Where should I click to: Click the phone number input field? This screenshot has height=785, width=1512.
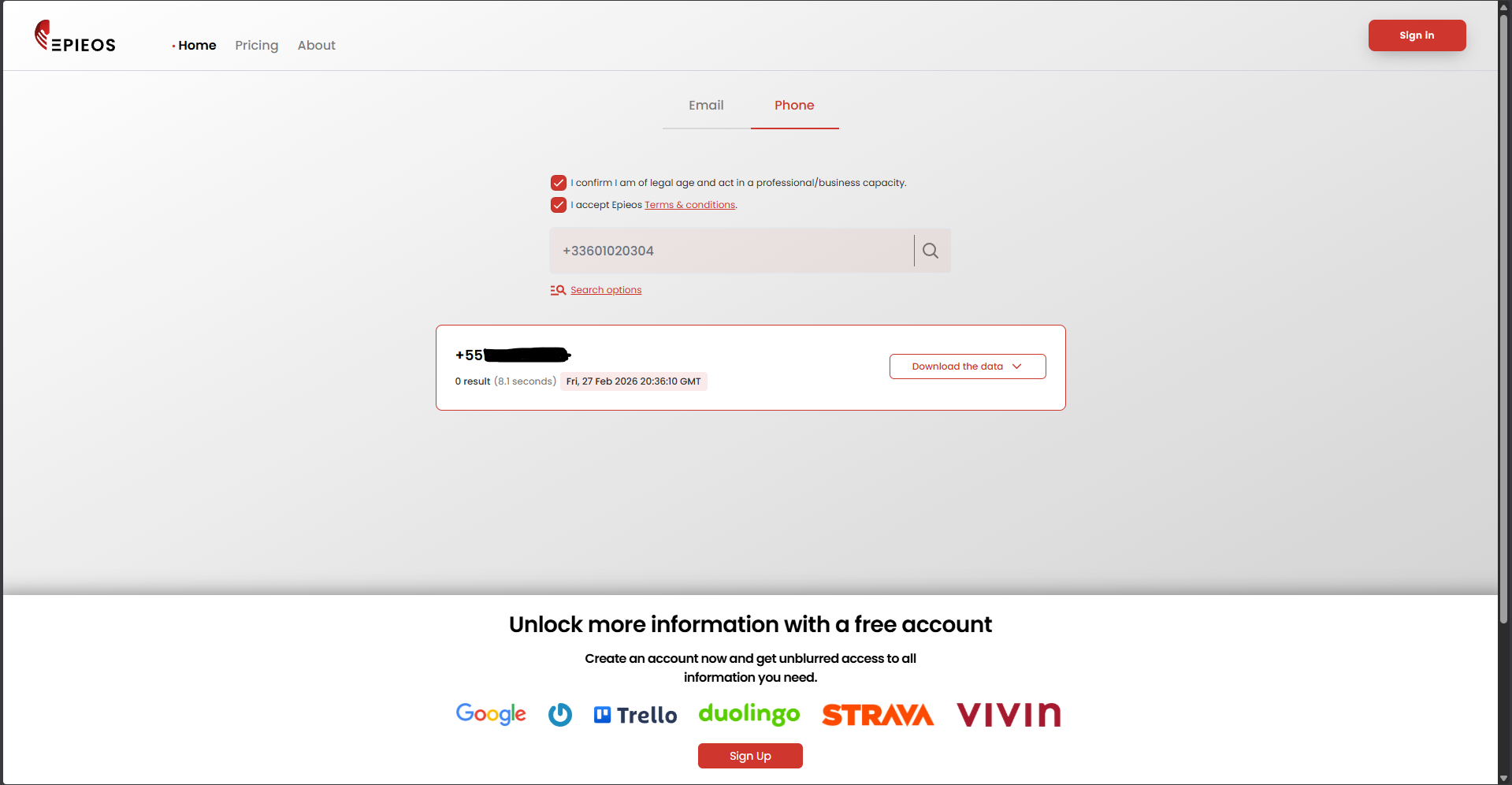click(731, 251)
